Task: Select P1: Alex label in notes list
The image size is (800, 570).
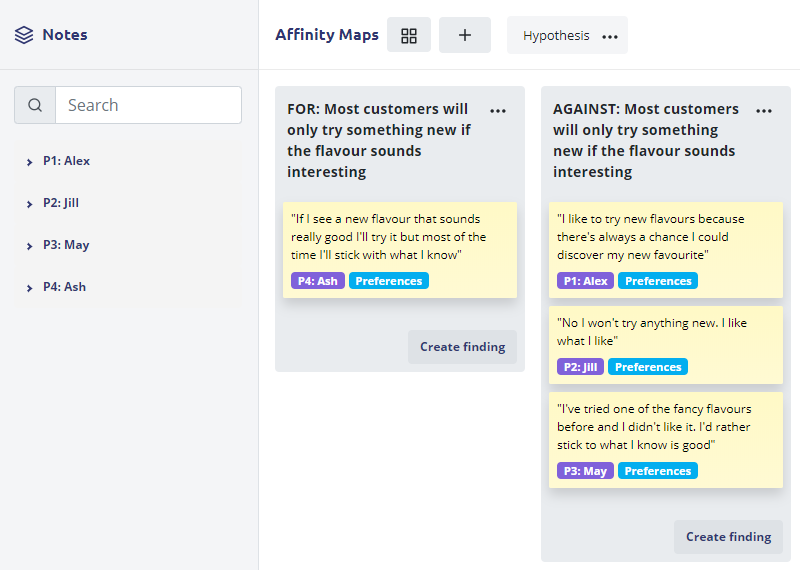Action: tap(66, 161)
